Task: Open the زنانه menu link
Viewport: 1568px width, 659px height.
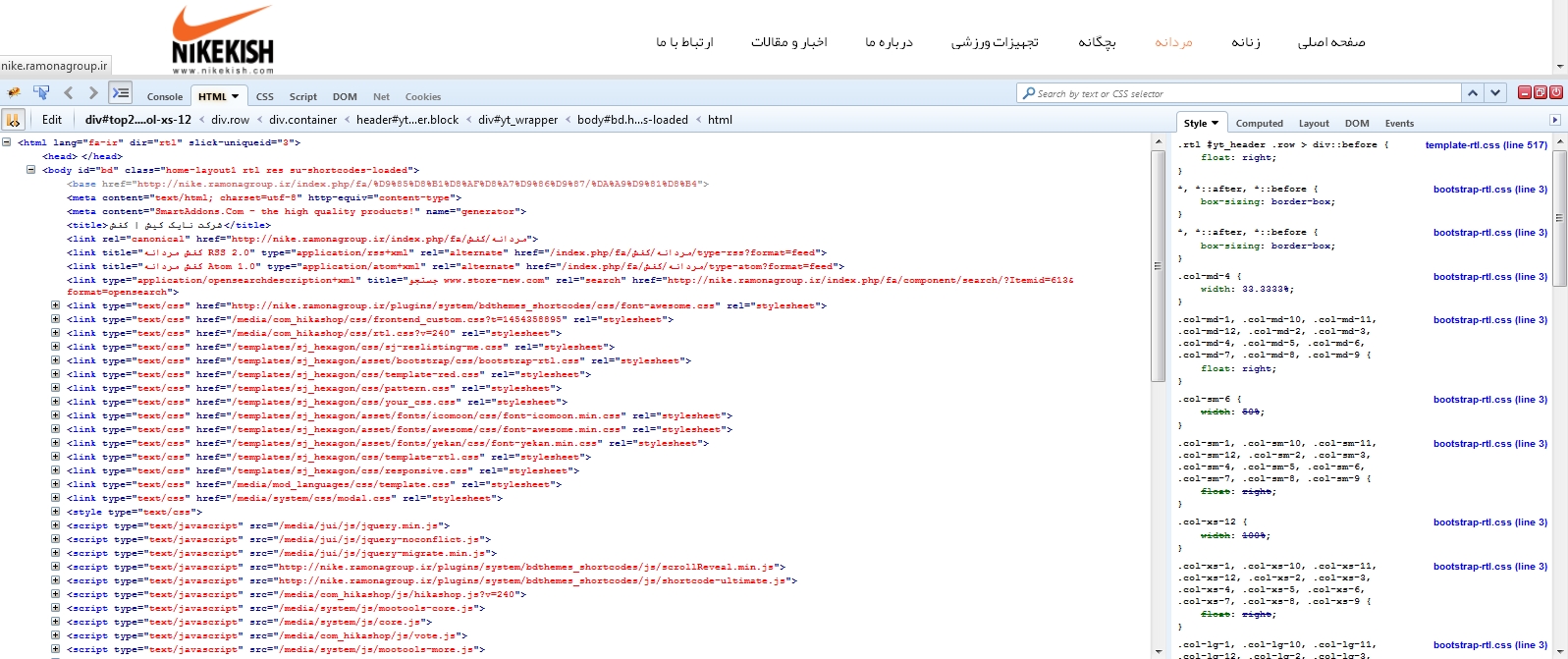Action: click(1246, 42)
